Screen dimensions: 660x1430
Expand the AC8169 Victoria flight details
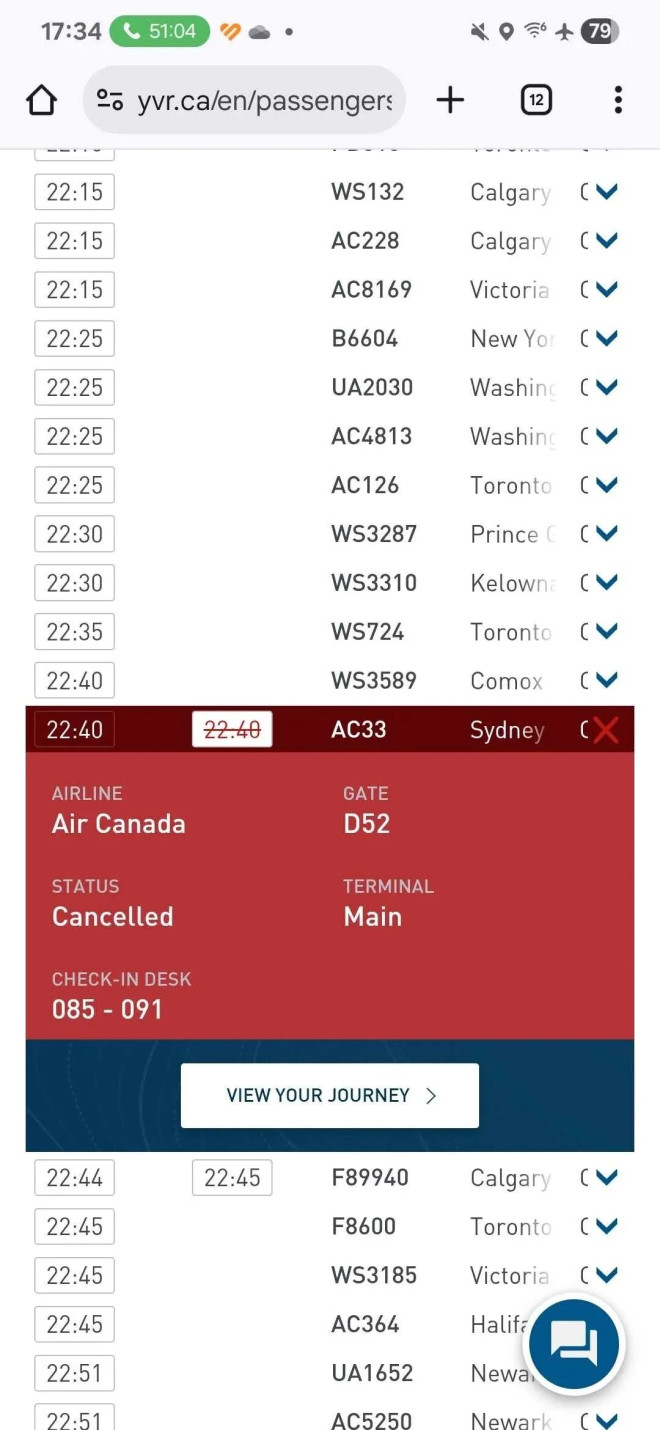(x=606, y=290)
